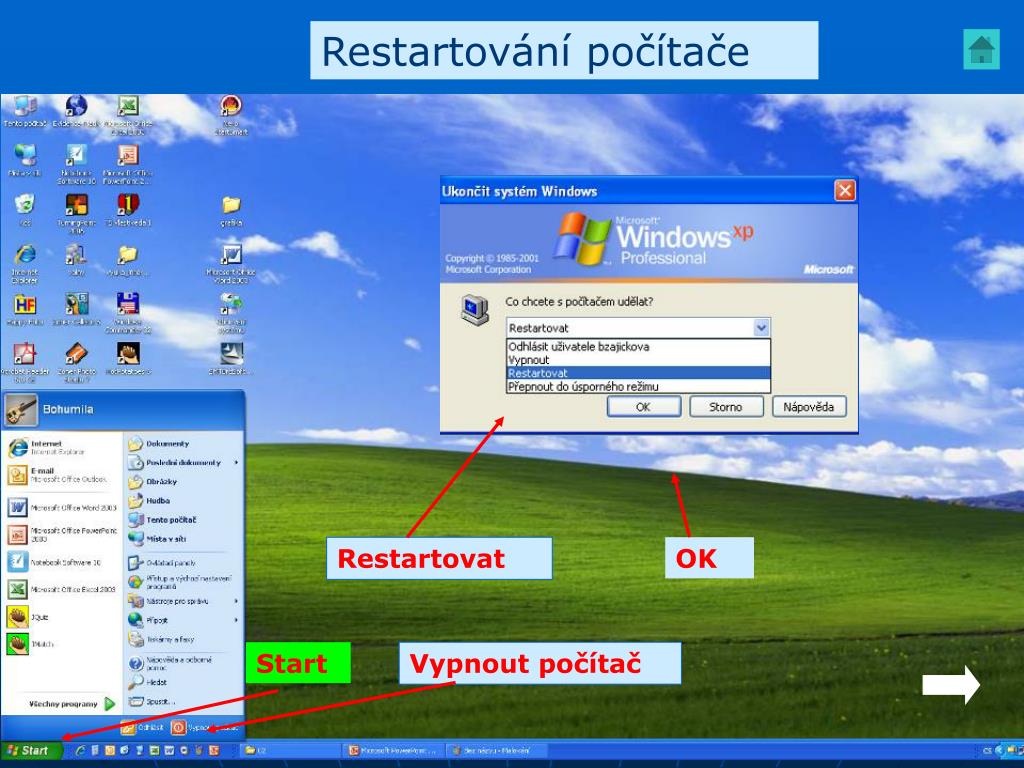Select Vypnout in shutdown dropdown list
Screen dimensions: 1024x768
click(638, 360)
